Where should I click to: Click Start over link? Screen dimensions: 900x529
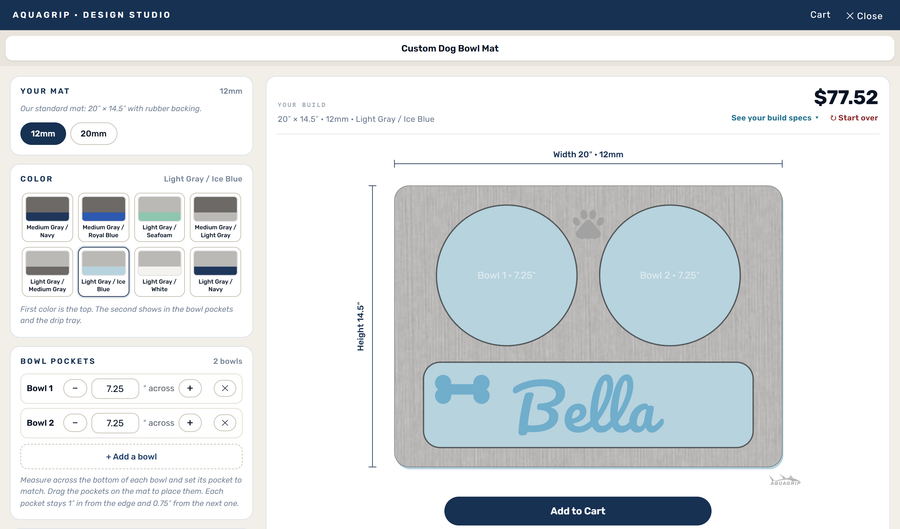(854, 118)
